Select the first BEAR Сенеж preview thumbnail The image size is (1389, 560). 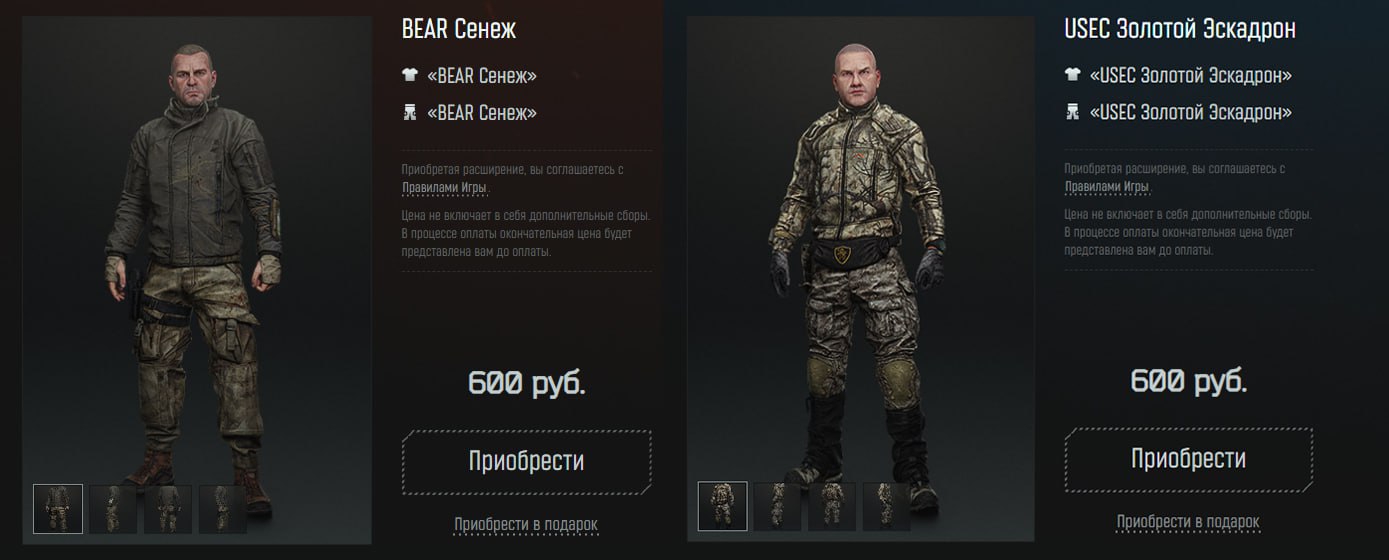point(58,509)
